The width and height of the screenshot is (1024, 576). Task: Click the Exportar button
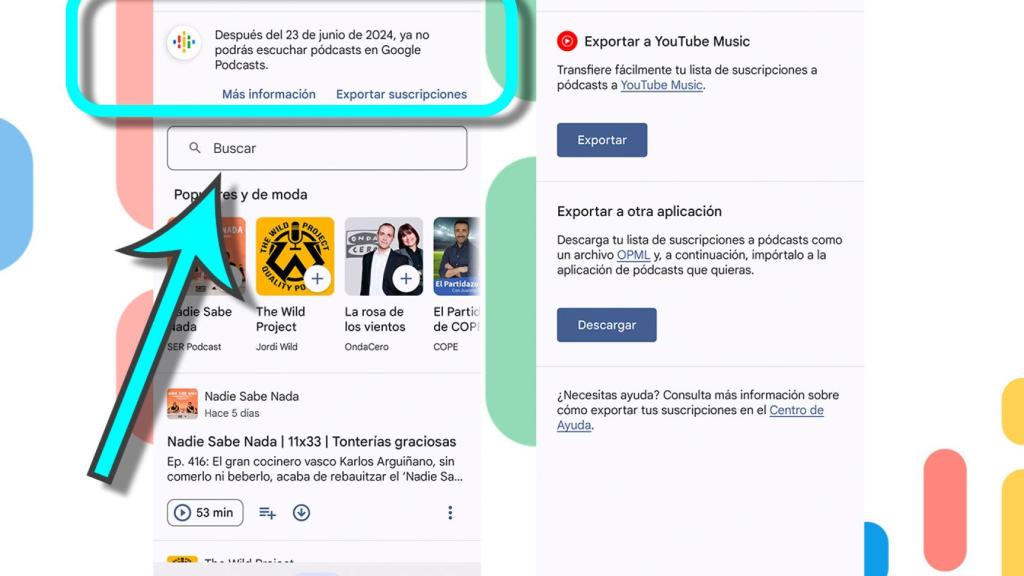coord(602,140)
